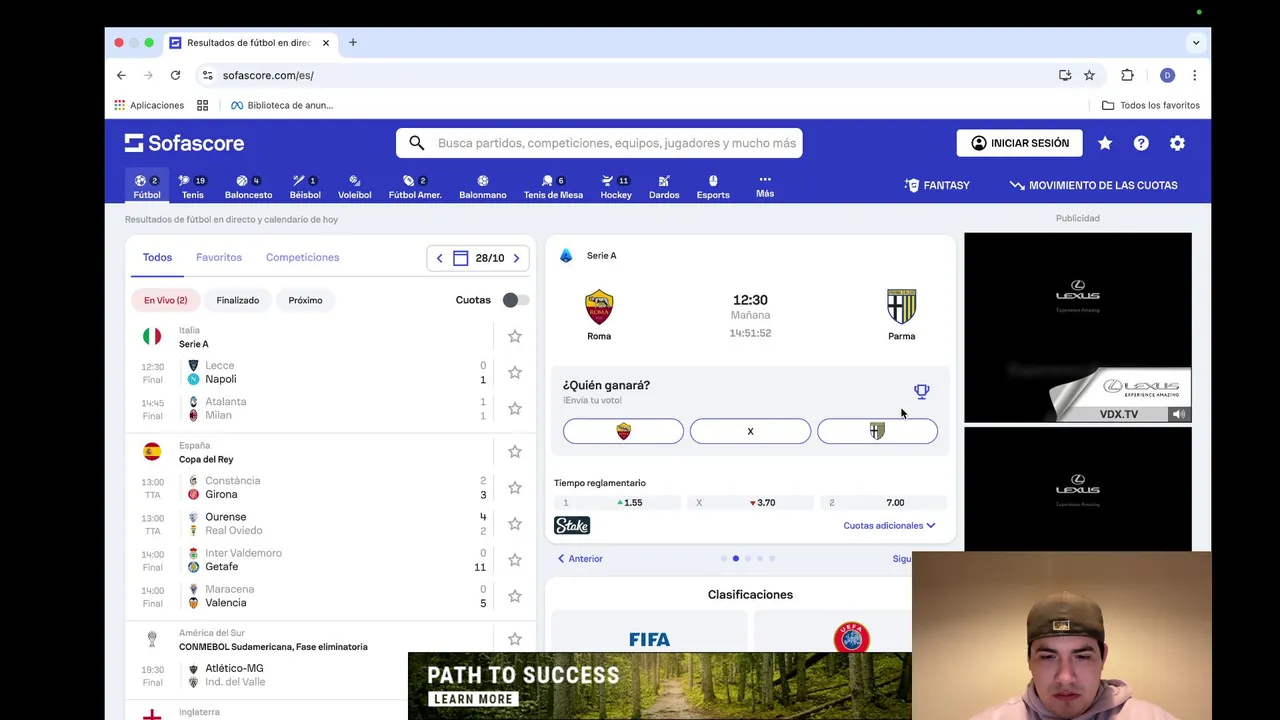Open the Dardos sport section

[x=664, y=186]
